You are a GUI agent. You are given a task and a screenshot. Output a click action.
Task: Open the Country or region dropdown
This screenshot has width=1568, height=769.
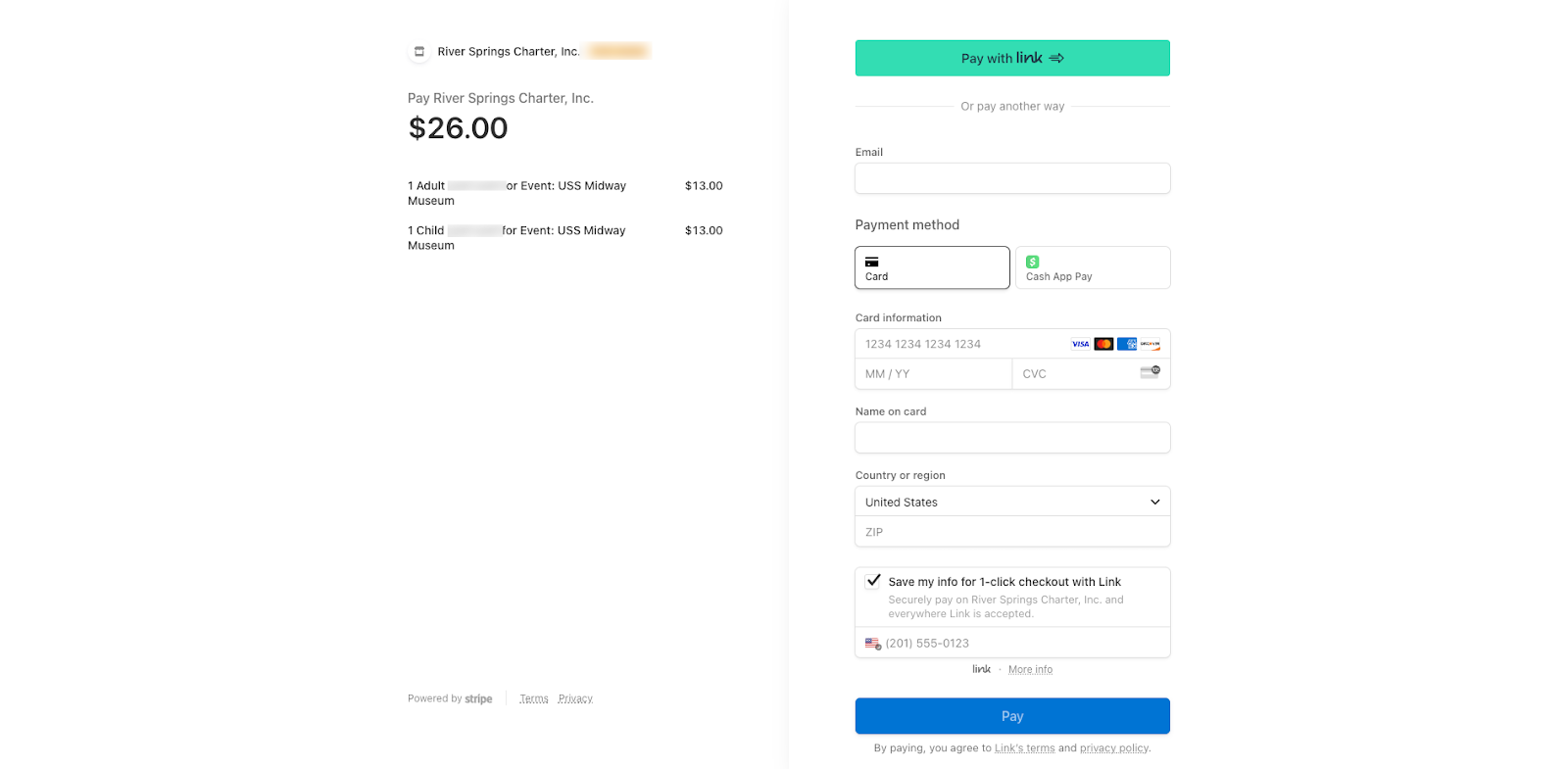click(x=1012, y=502)
